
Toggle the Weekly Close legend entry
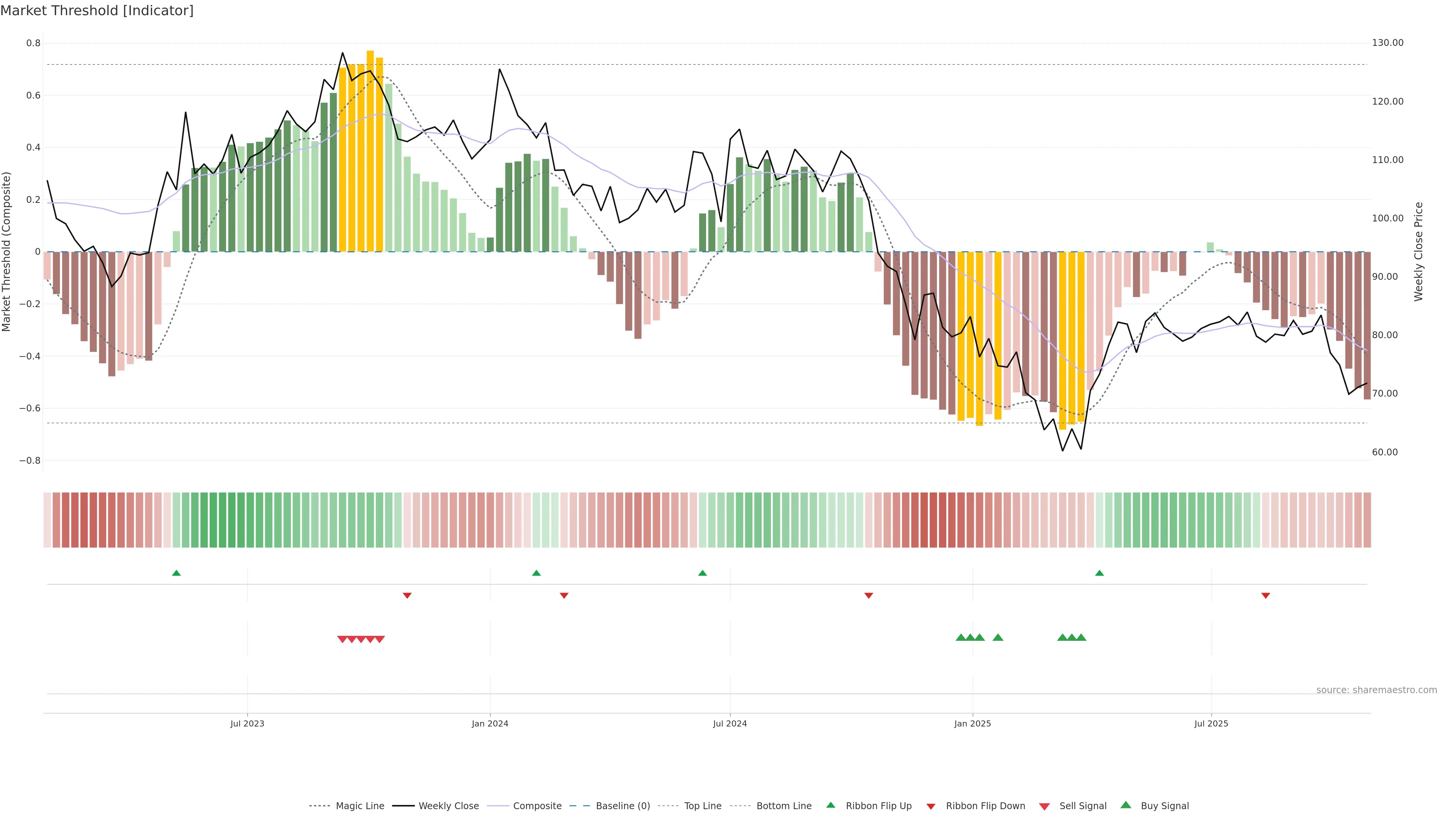(448, 806)
